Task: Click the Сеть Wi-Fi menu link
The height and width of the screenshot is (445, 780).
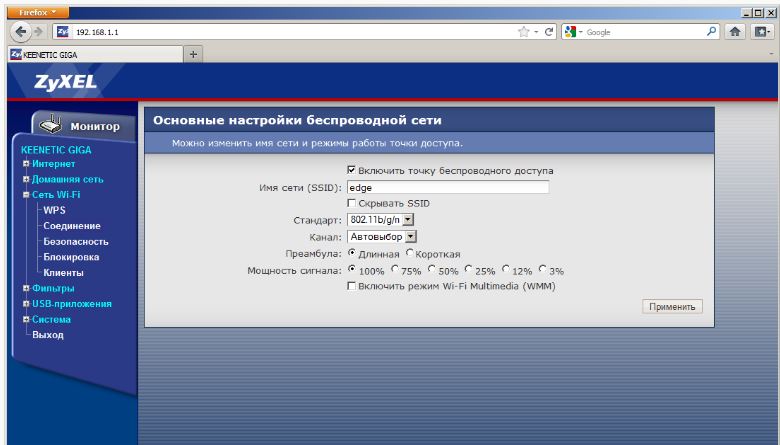Action: 56,195
